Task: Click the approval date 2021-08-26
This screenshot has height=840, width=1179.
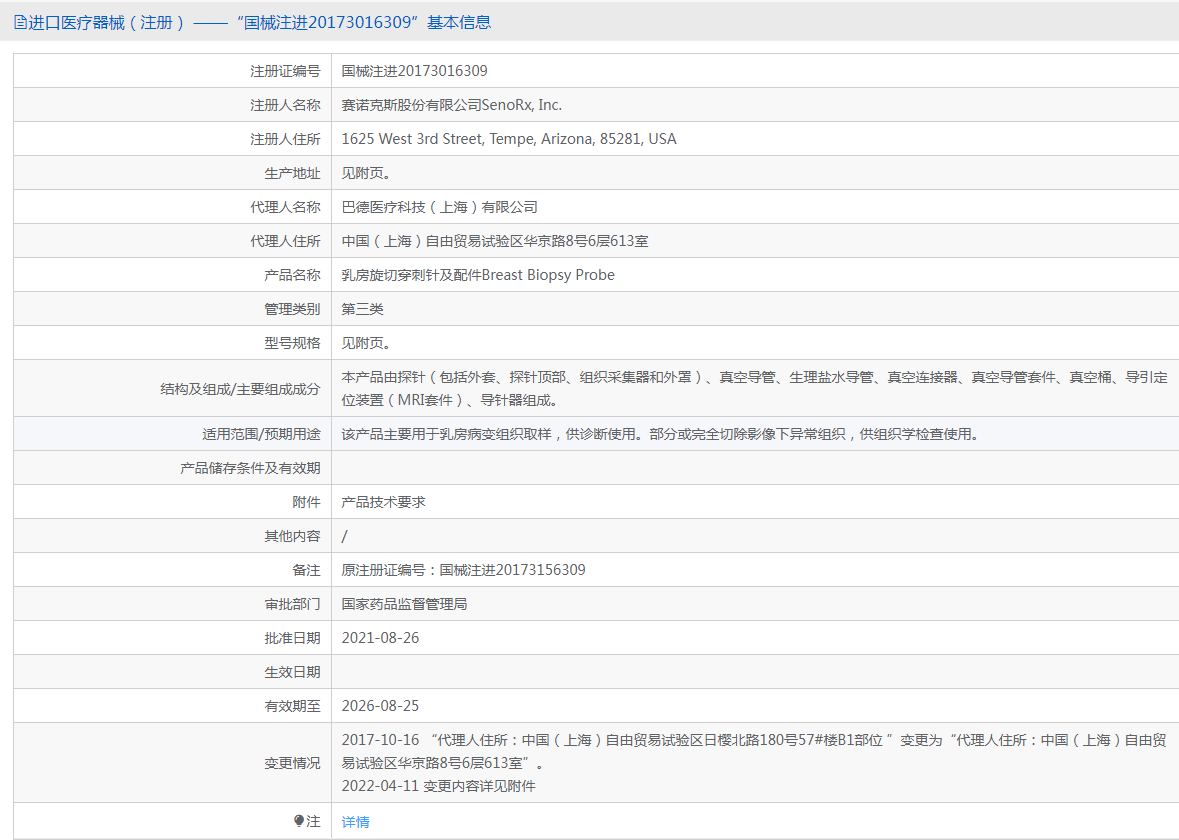Action: (380, 638)
